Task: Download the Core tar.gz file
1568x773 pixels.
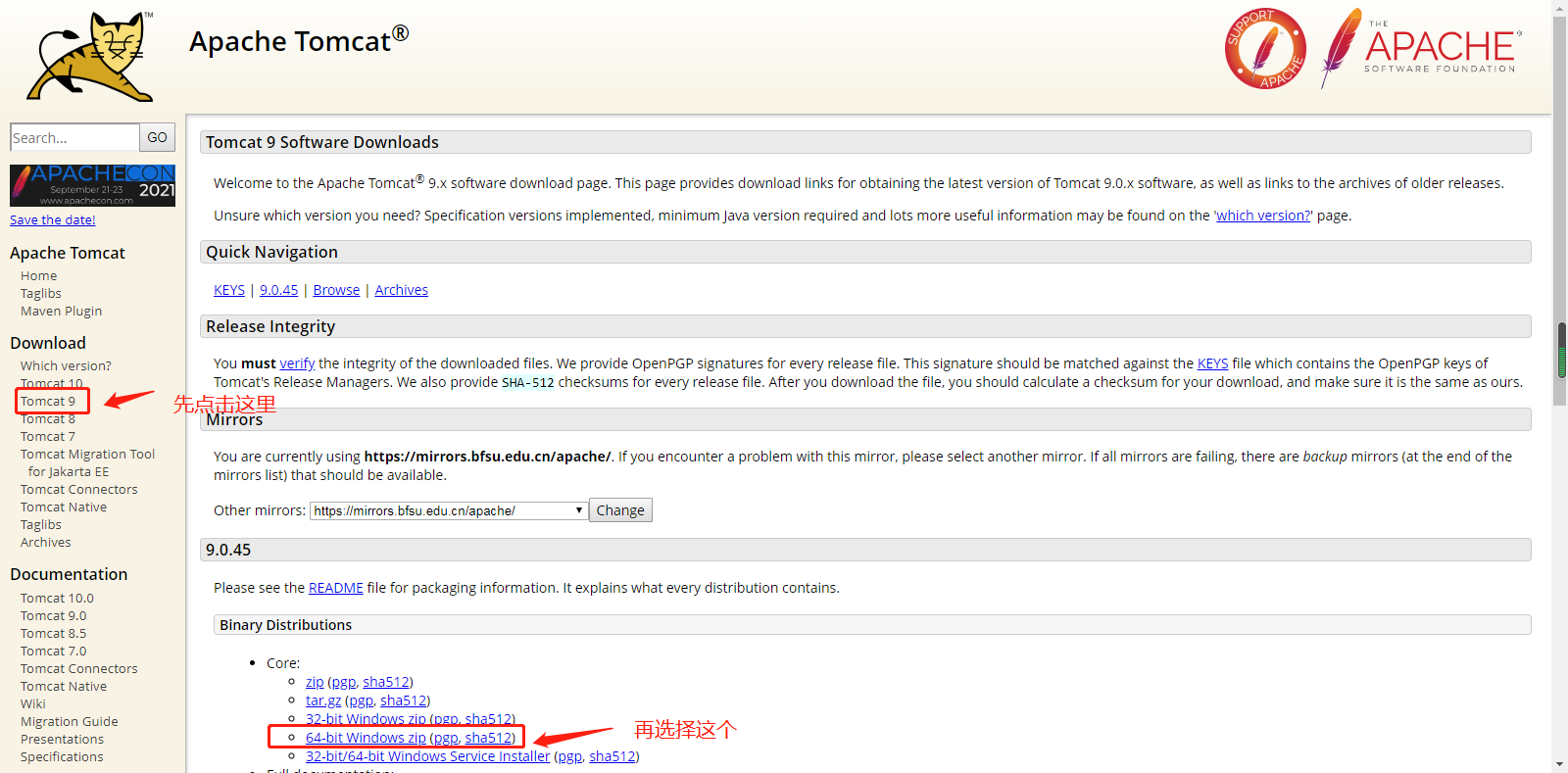Action: coord(323,701)
